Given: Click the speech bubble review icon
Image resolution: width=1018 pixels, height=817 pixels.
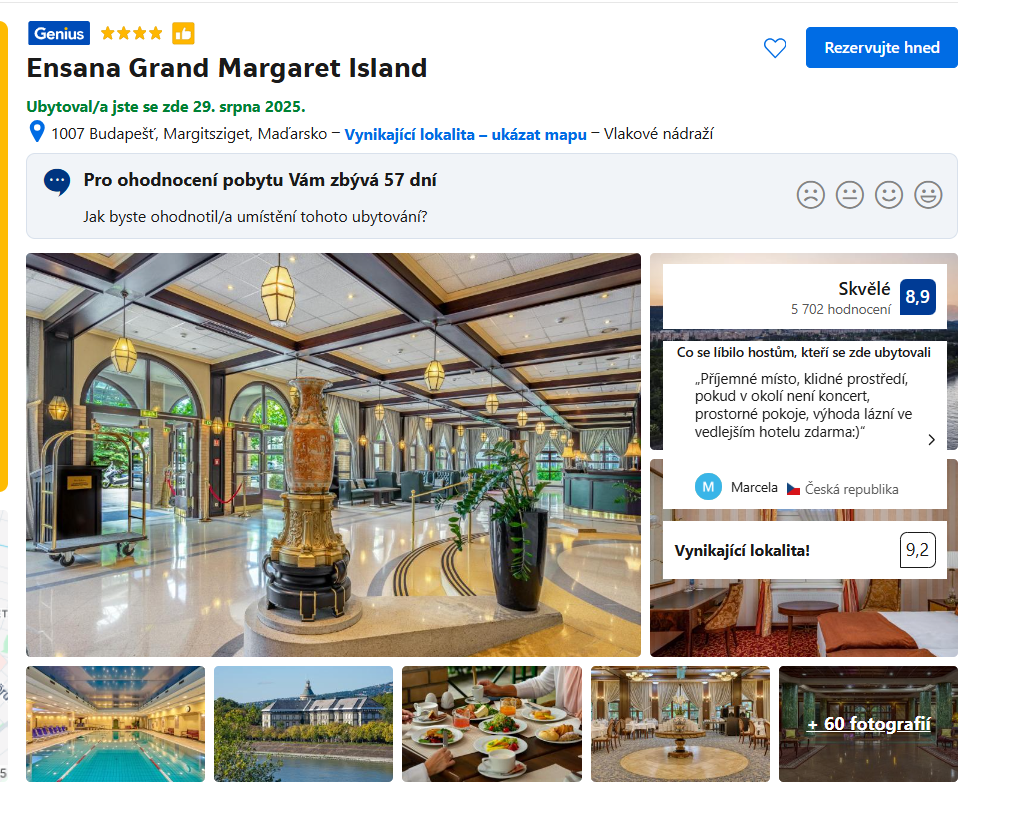Looking at the screenshot, I should (x=57, y=182).
